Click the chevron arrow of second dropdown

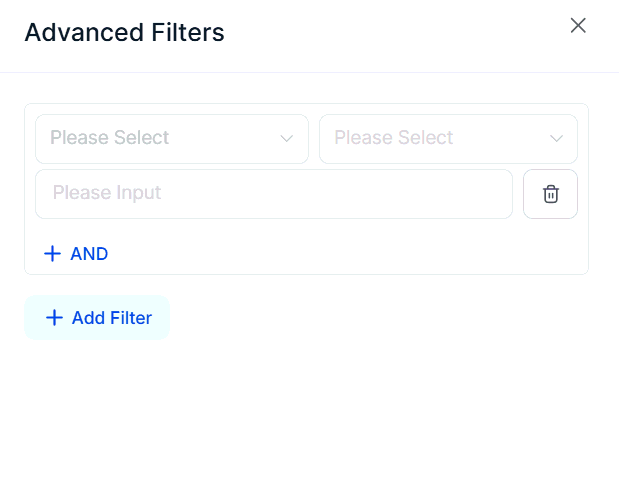(557, 138)
